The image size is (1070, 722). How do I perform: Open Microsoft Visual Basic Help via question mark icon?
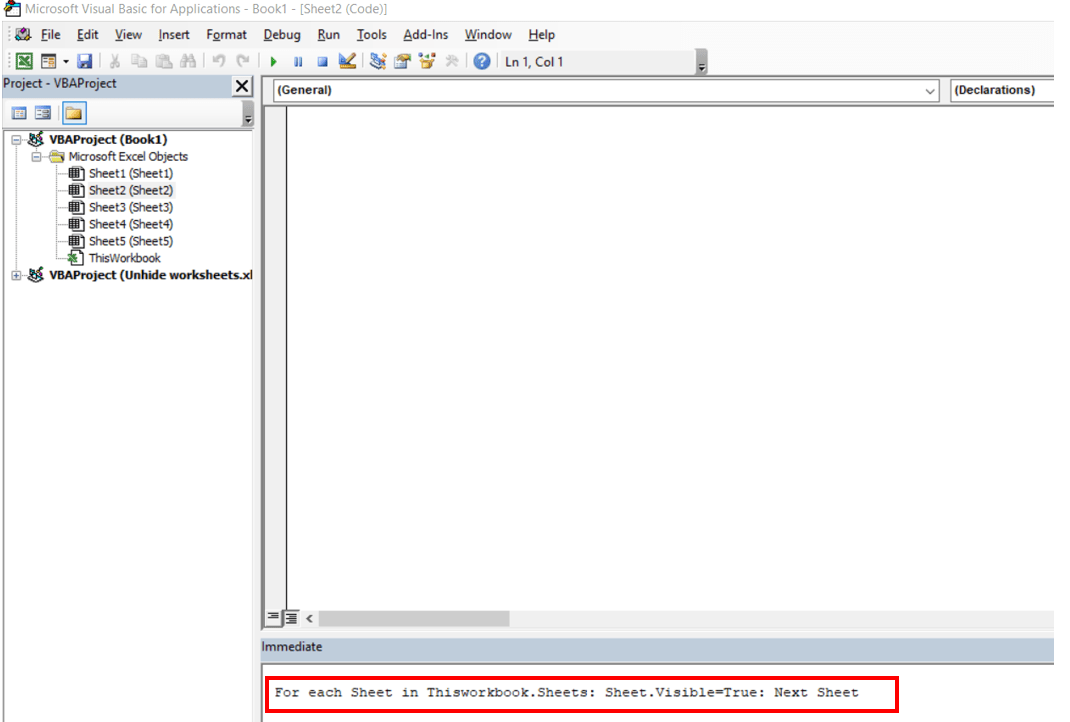481,60
